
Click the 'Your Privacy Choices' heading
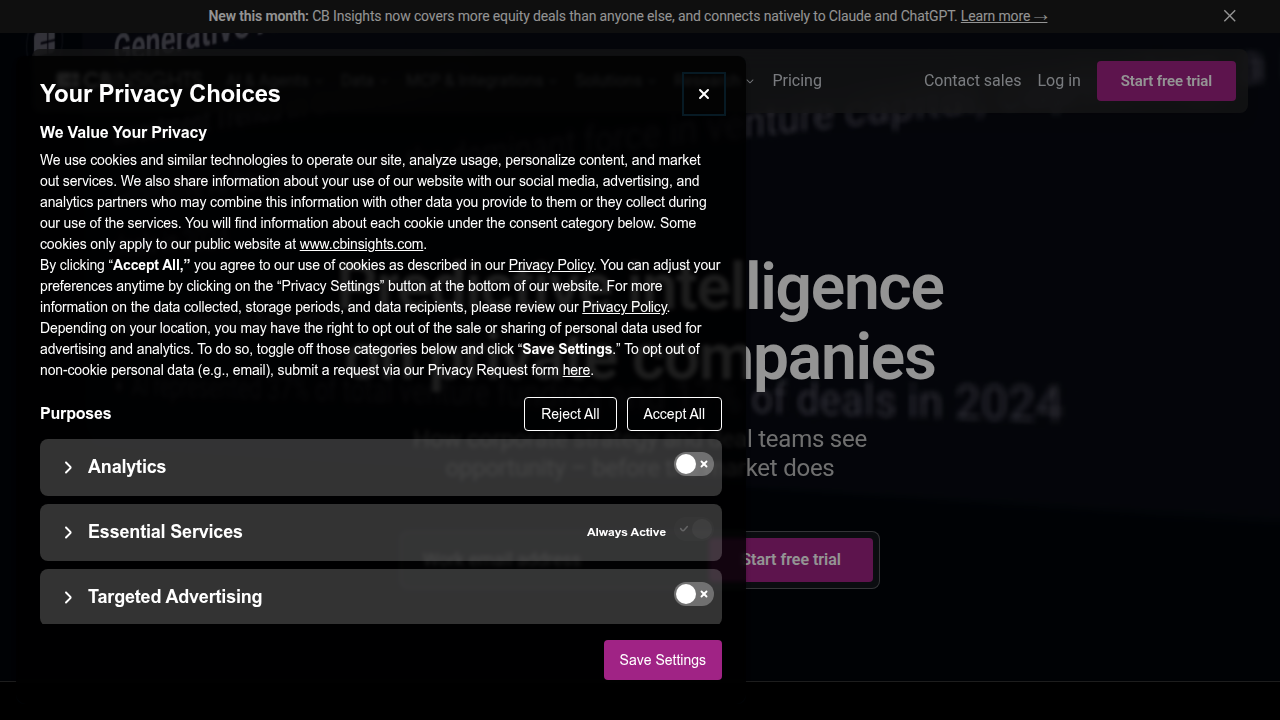[x=160, y=94]
